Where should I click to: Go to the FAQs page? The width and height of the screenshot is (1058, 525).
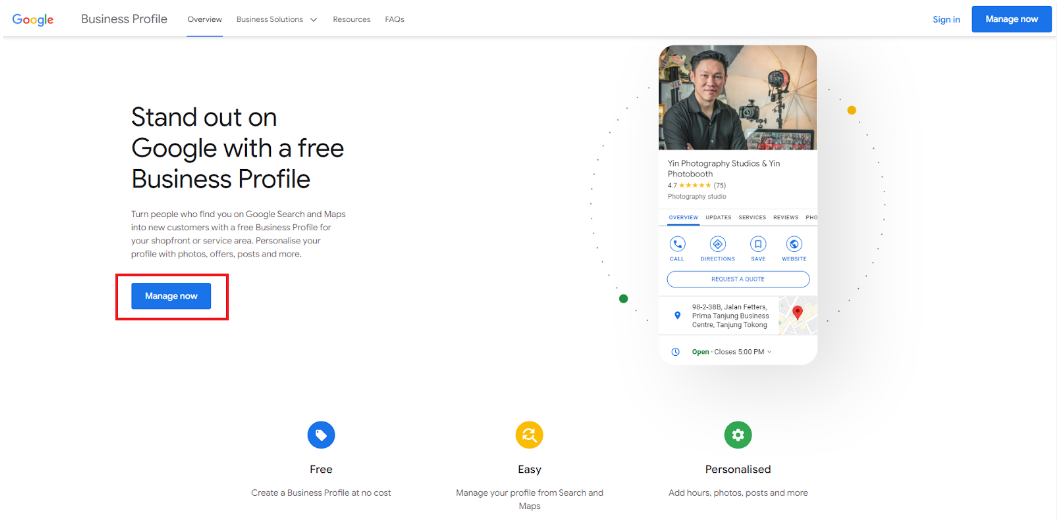click(x=395, y=20)
